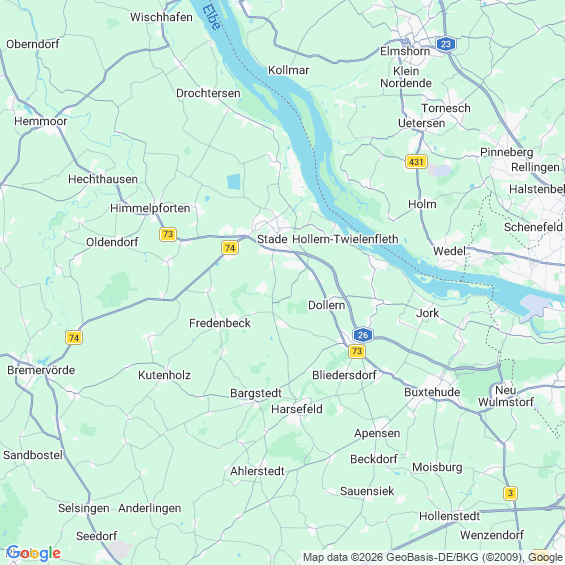Viewport: 565px width, 565px height.
Task: Click the 431 road shield near Uetersen
Action: pyautogui.click(x=416, y=162)
